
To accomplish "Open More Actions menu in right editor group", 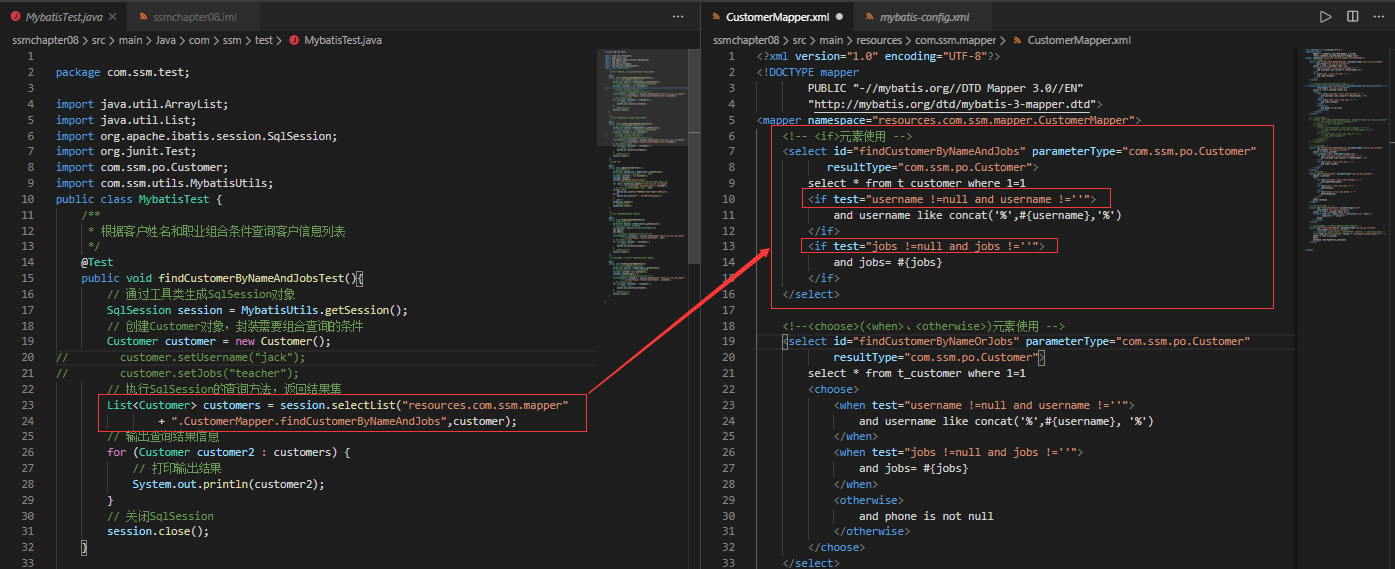I will point(1379,17).
